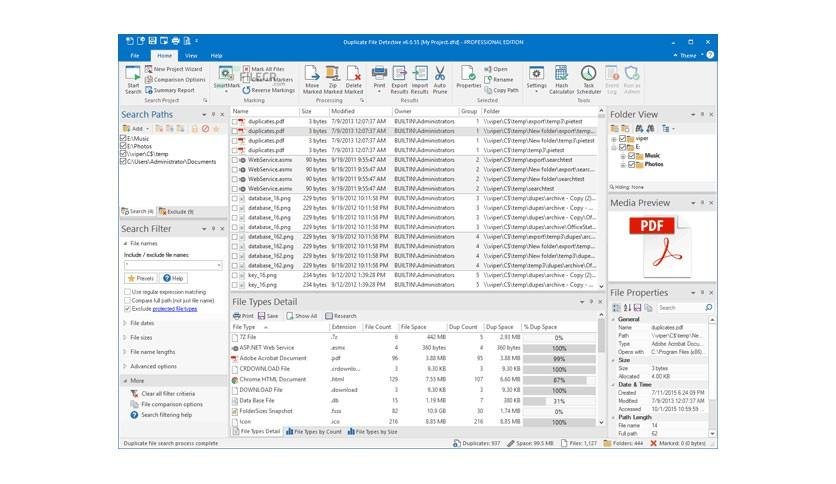
Task: Uncheck the E:\Music search path
Action: [x=124, y=139]
